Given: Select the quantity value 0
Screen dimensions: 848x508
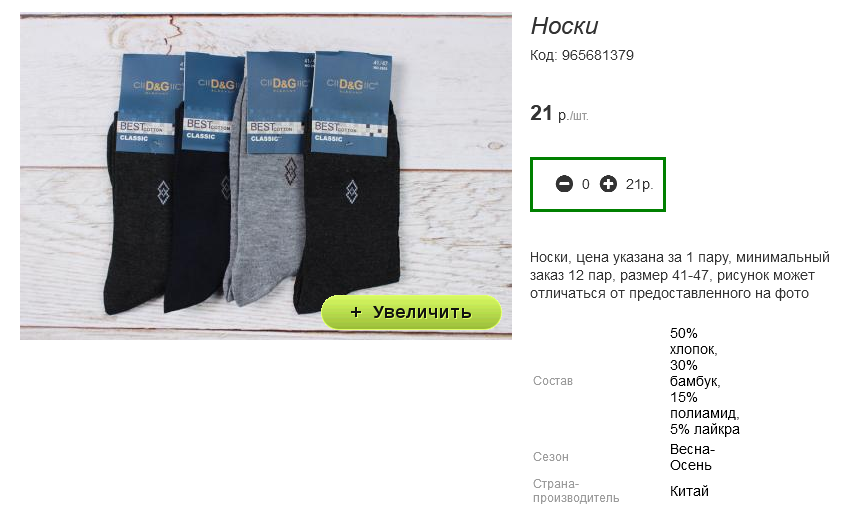Looking at the screenshot, I should (x=586, y=184).
